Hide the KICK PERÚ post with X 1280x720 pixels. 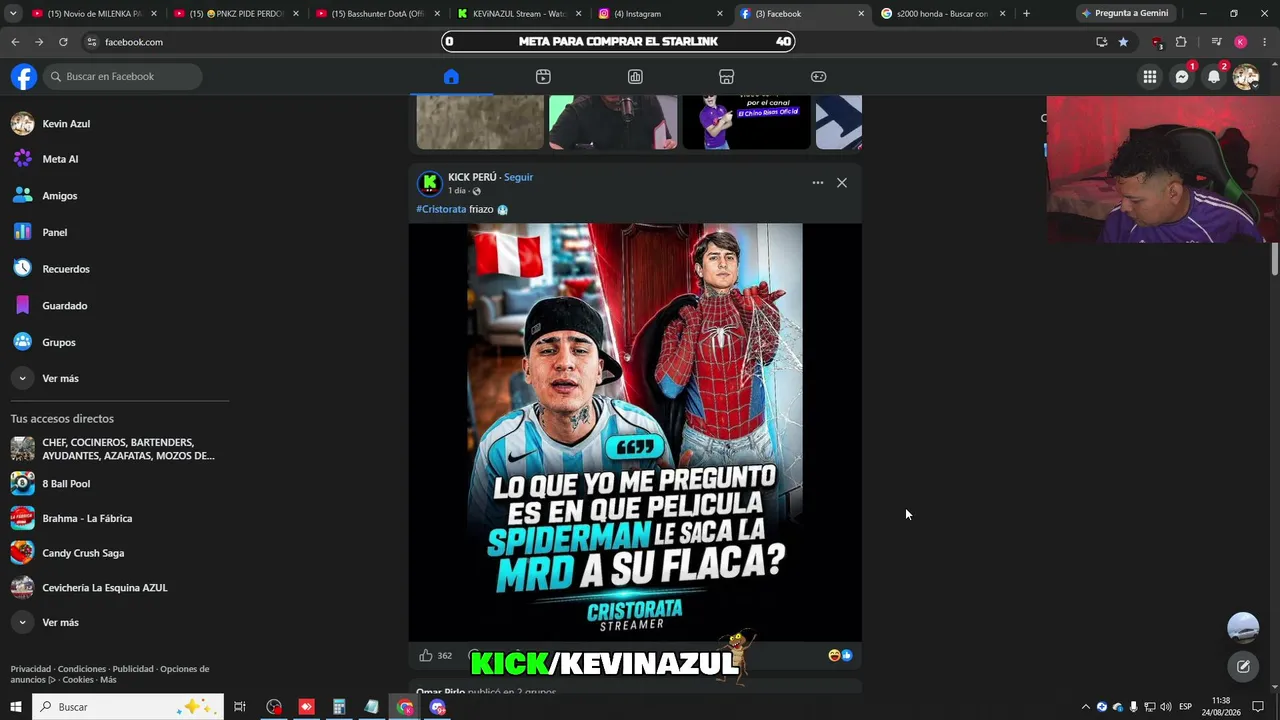(x=842, y=183)
